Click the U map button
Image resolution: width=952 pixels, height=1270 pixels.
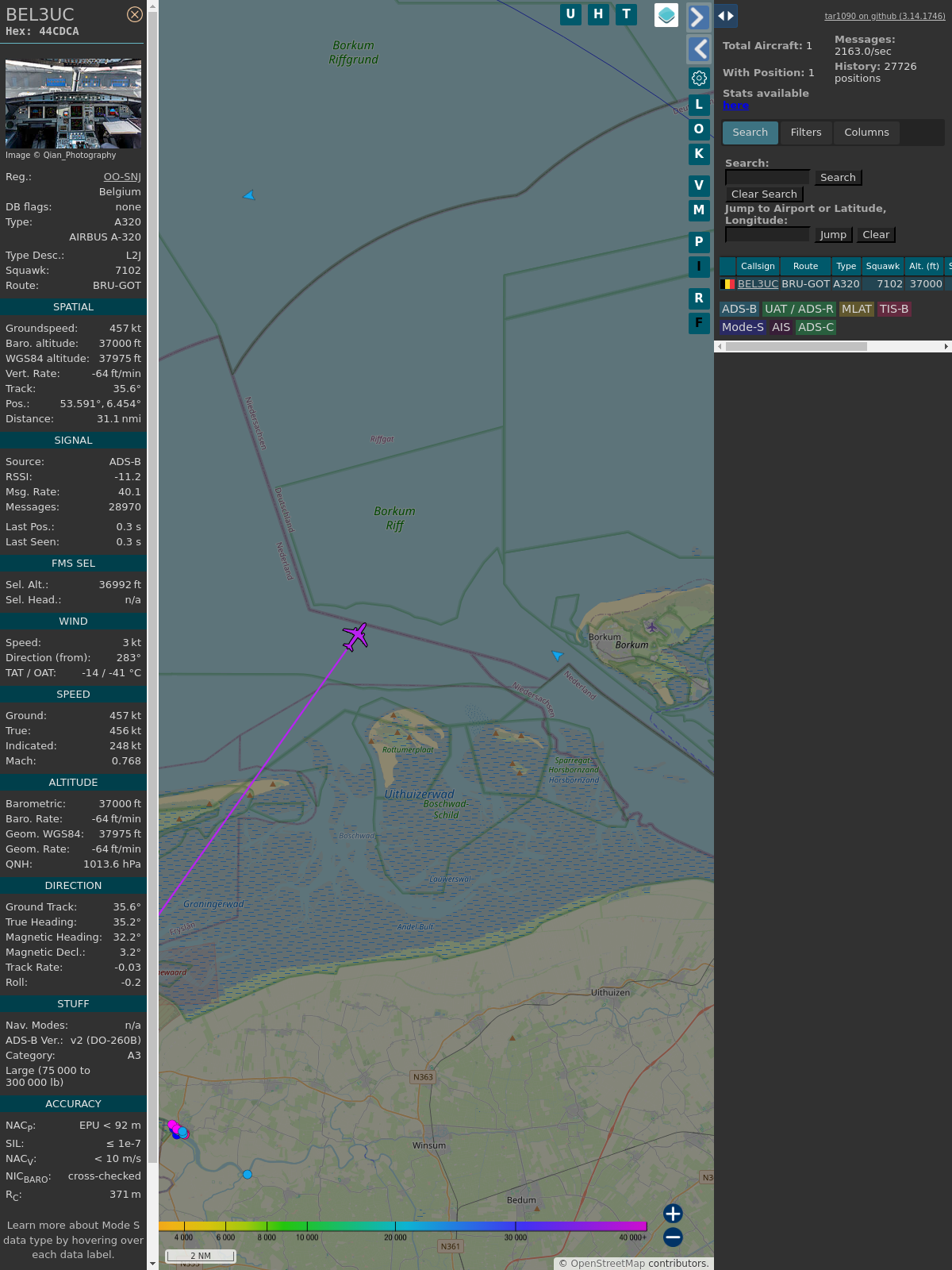point(570,14)
